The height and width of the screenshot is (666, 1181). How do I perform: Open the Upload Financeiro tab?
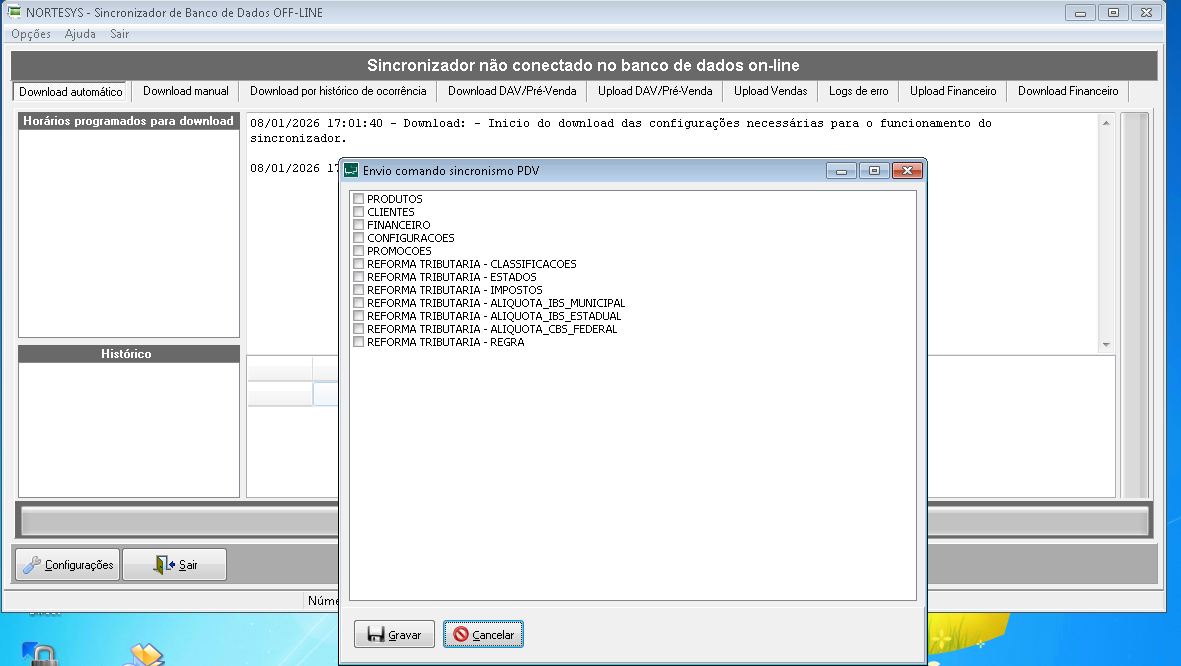pos(953,91)
